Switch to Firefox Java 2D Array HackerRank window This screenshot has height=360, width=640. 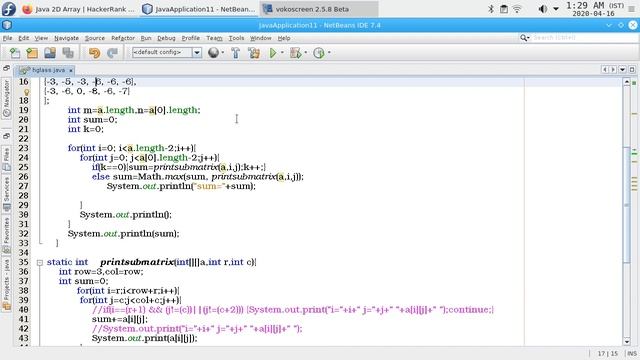(x=79, y=9)
